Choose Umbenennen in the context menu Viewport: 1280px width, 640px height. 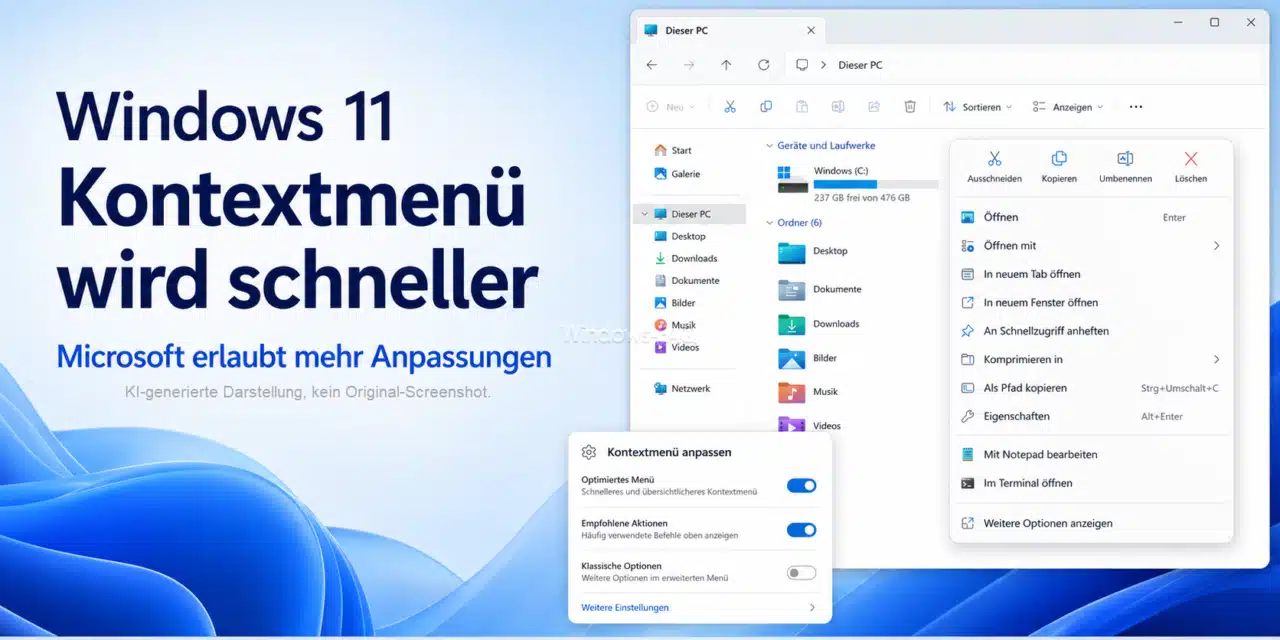[1125, 167]
